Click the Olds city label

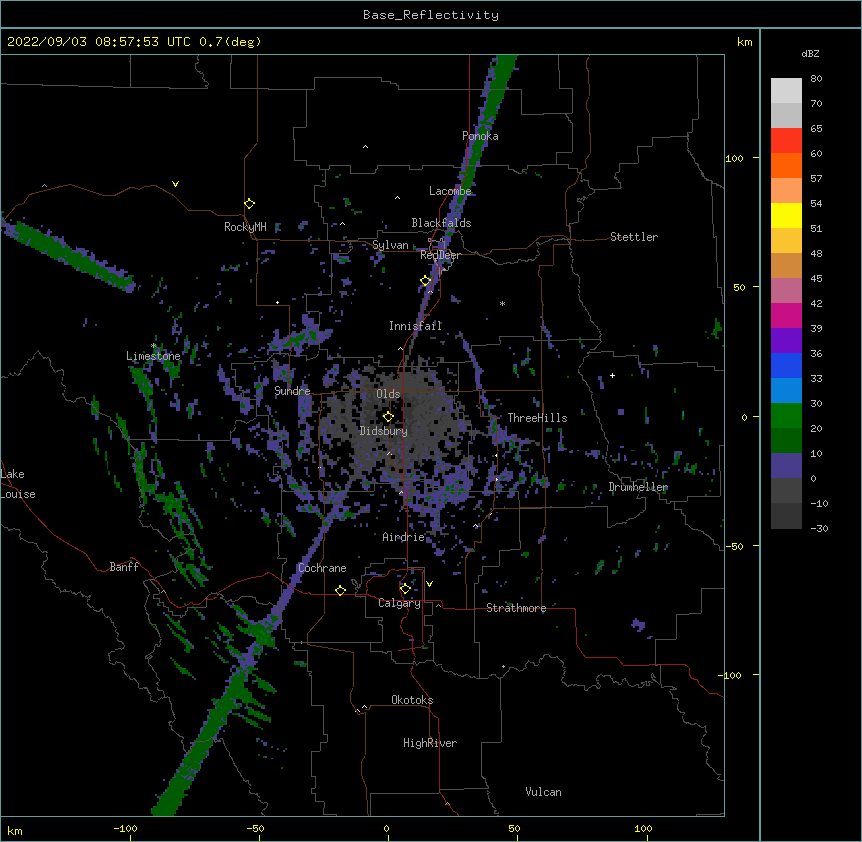[x=388, y=394]
